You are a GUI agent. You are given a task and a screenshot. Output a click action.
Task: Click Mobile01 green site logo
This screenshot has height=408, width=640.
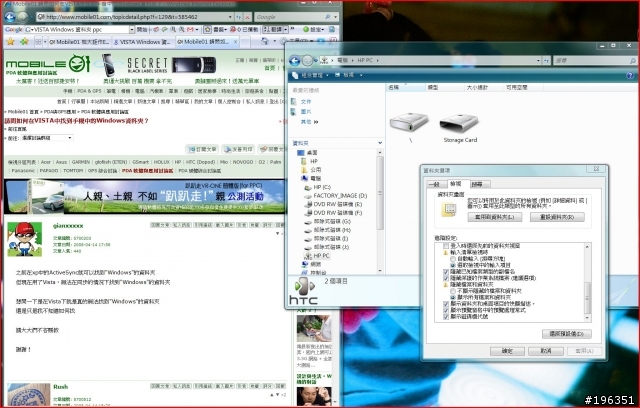(47, 64)
